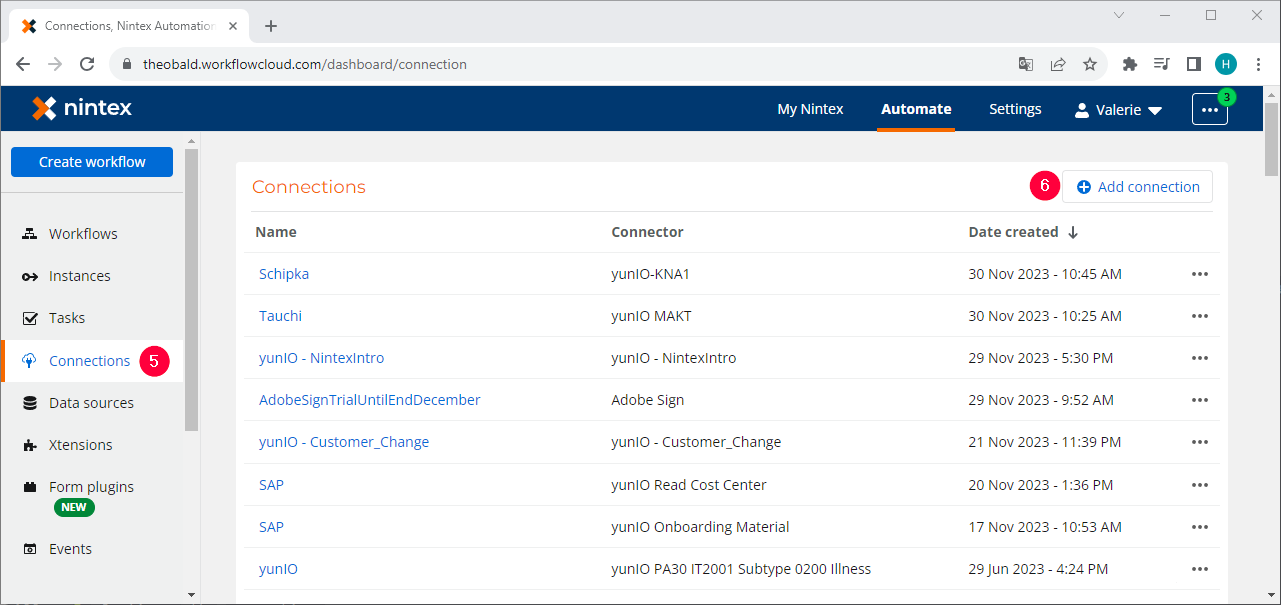Viewport: 1281px width, 605px height.
Task: Open Form plugins marked NEW
Action: (90, 486)
